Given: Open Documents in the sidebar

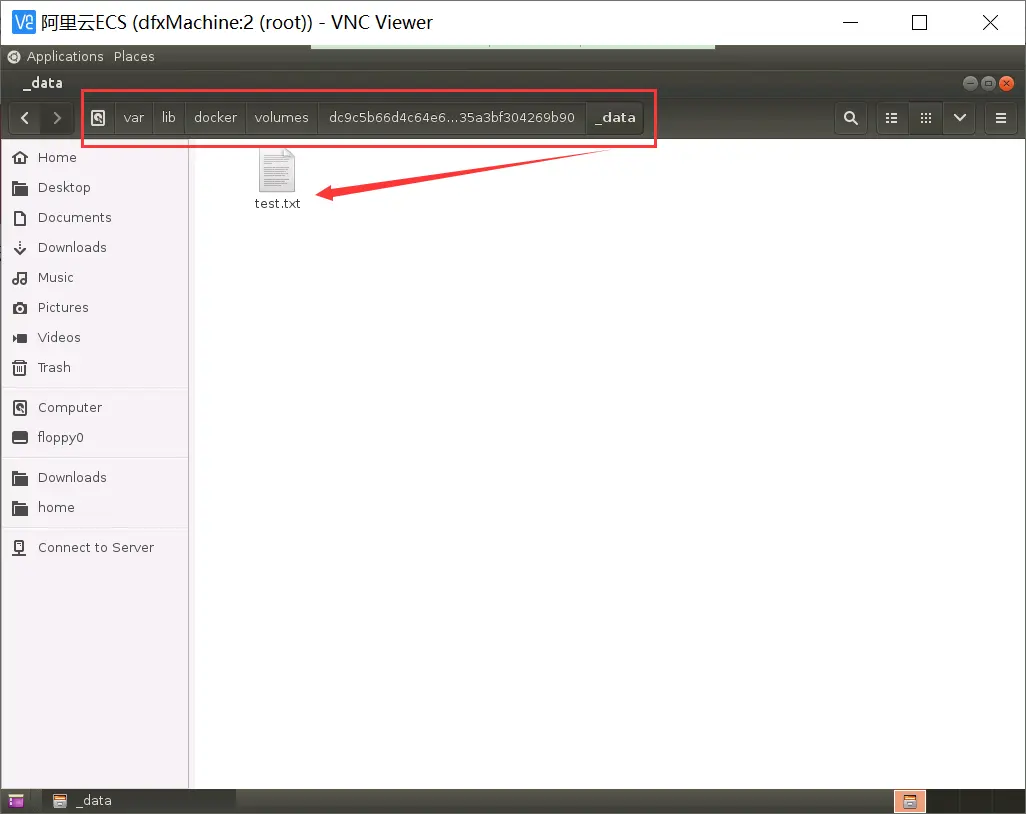Looking at the screenshot, I should 95,218.
